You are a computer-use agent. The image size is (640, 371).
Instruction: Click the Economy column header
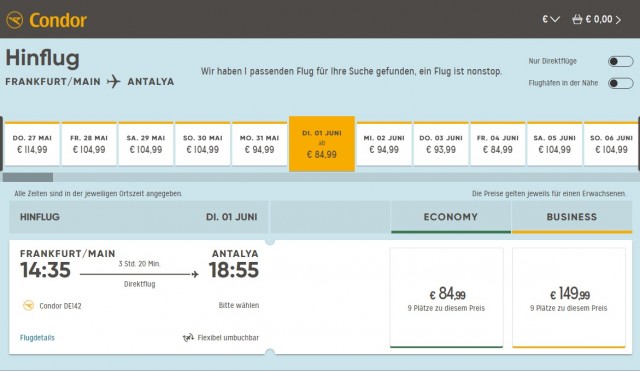(x=451, y=217)
